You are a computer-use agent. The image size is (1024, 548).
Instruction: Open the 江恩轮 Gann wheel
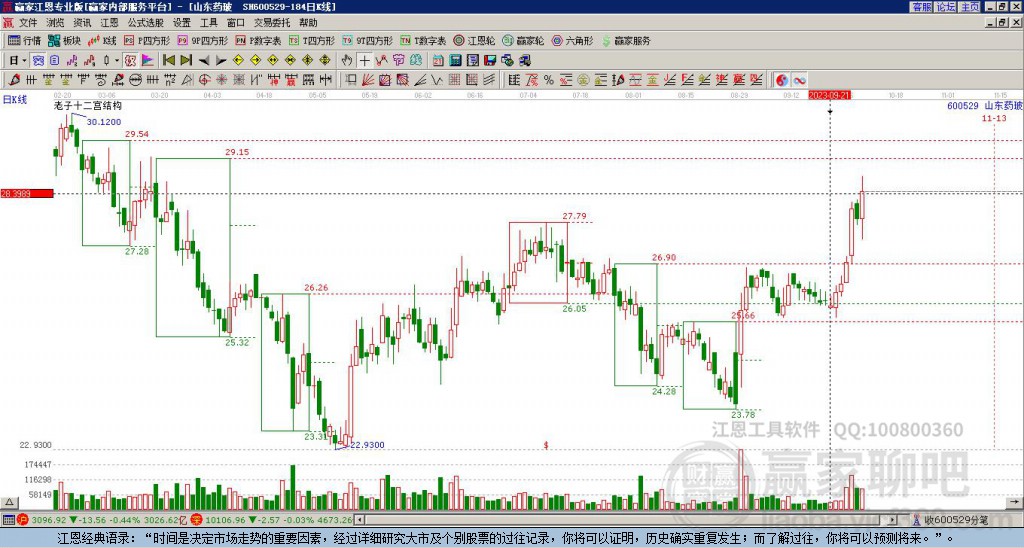(x=474, y=40)
